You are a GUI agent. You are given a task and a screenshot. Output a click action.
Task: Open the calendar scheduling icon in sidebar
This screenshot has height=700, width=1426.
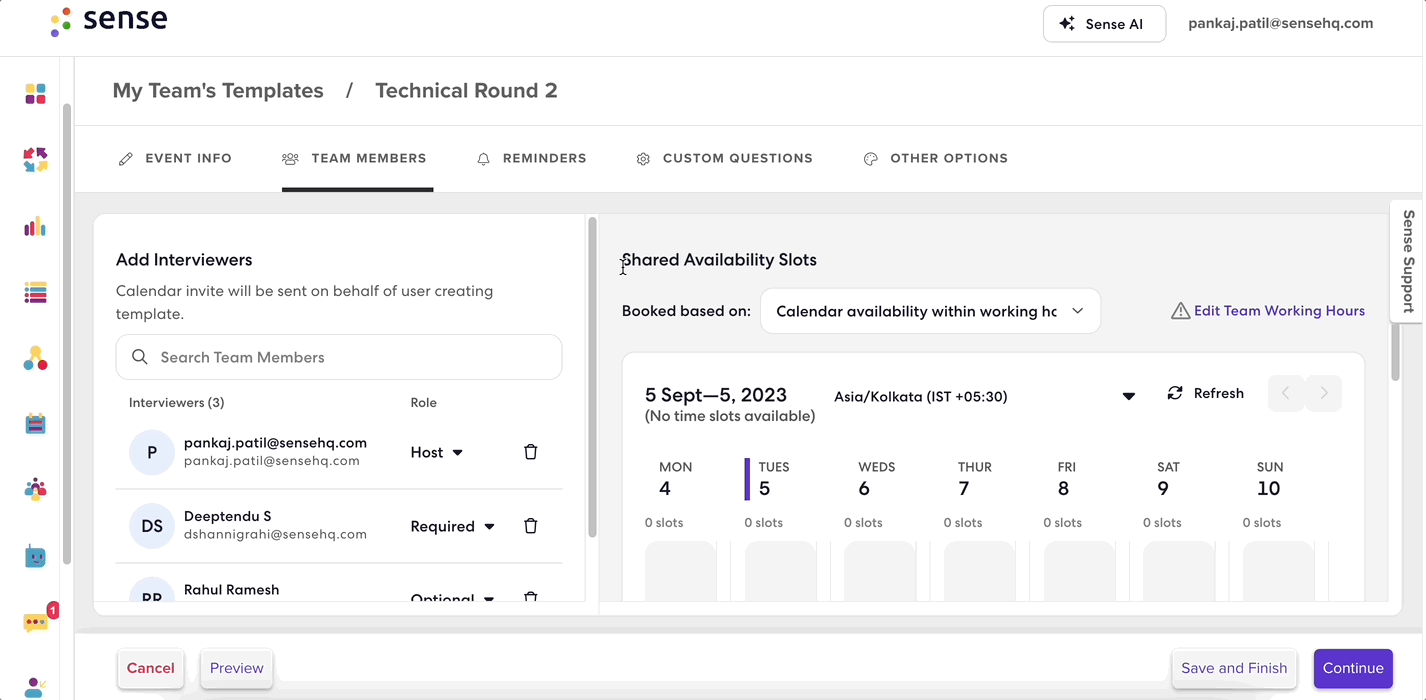click(35, 424)
